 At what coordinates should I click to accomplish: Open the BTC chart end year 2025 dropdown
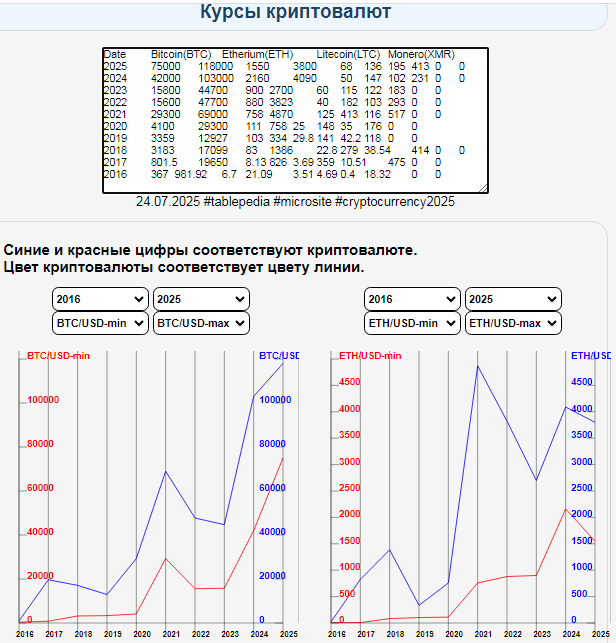(201, 299)
